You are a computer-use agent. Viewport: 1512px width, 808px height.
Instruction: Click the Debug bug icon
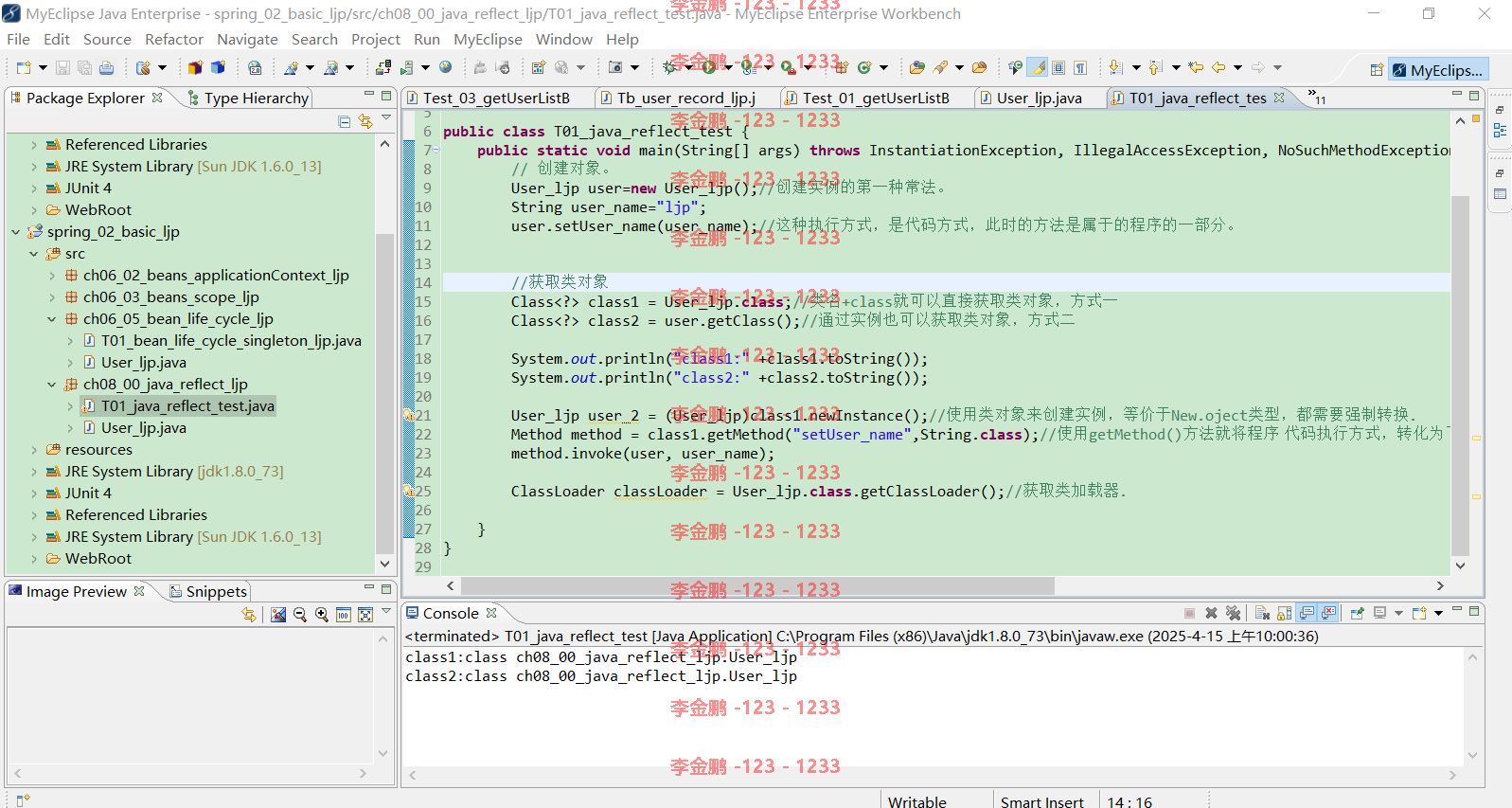click(669, 67)
